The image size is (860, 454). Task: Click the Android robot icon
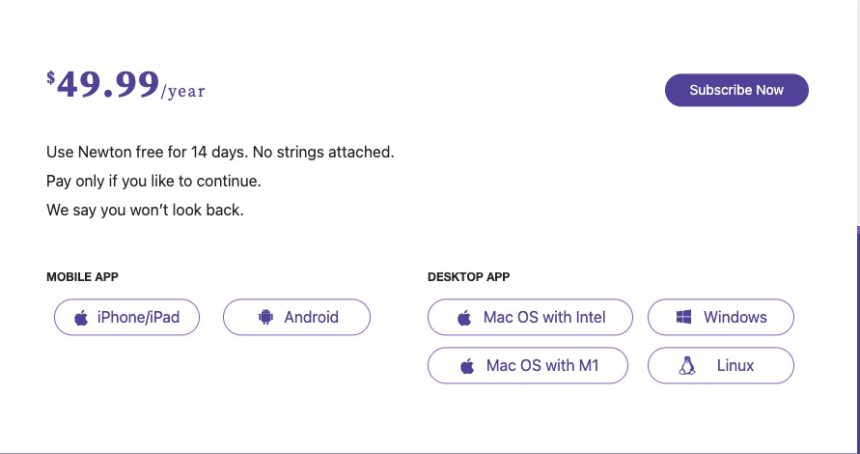click(265, 318)
